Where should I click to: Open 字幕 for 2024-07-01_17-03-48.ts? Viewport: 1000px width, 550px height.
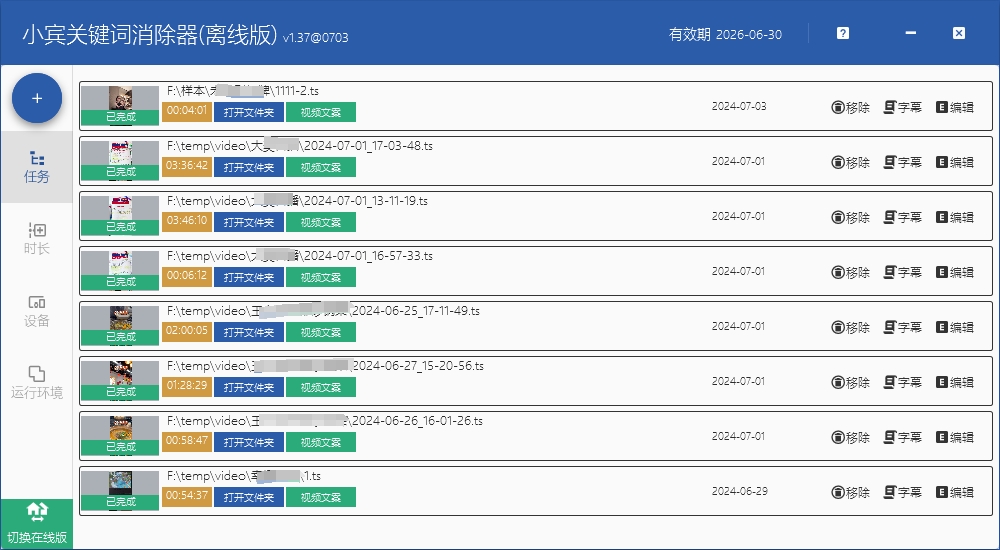click(903, 162)
